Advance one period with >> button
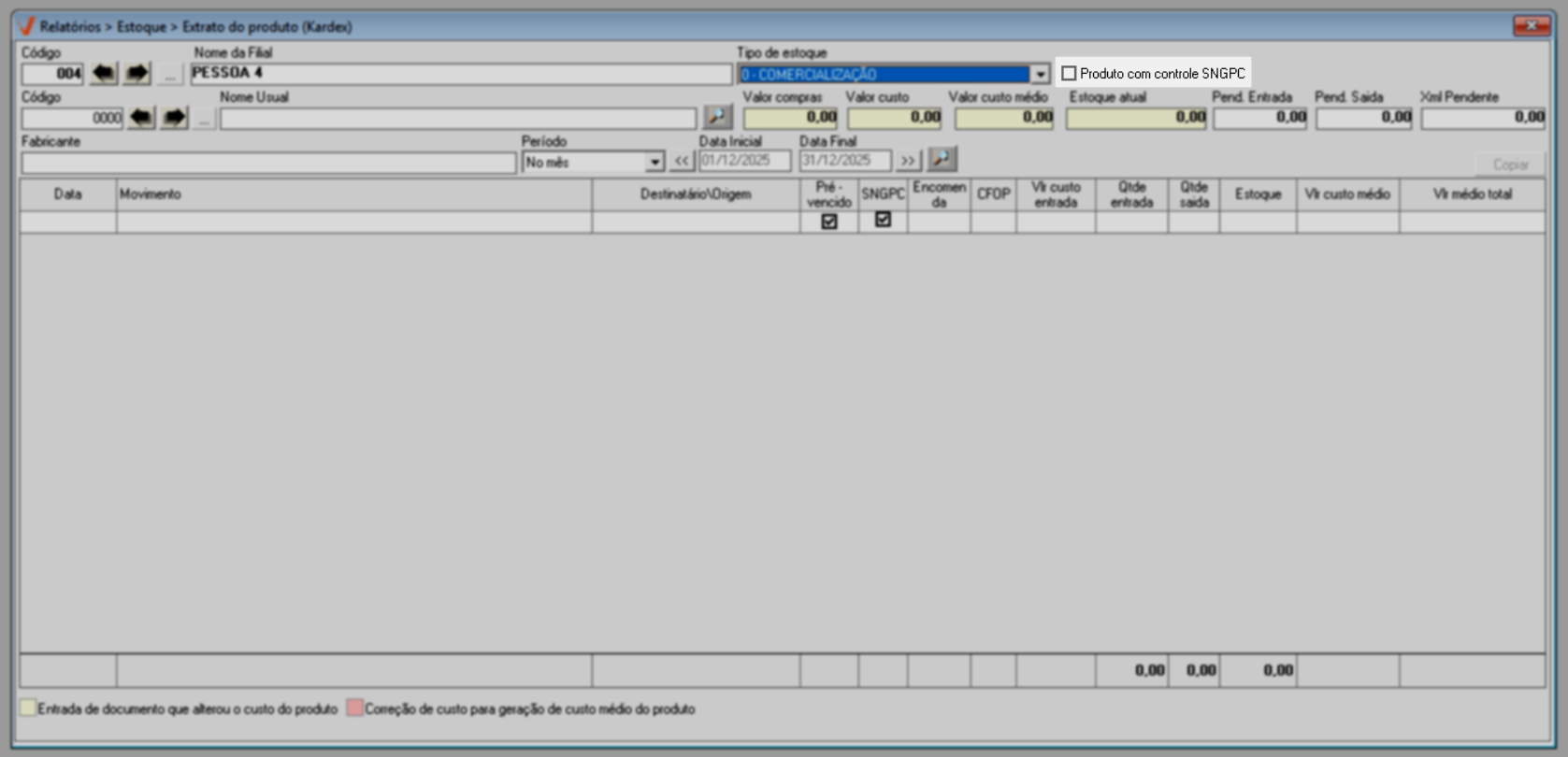1568x757 pixels. (x=908, y=161)
